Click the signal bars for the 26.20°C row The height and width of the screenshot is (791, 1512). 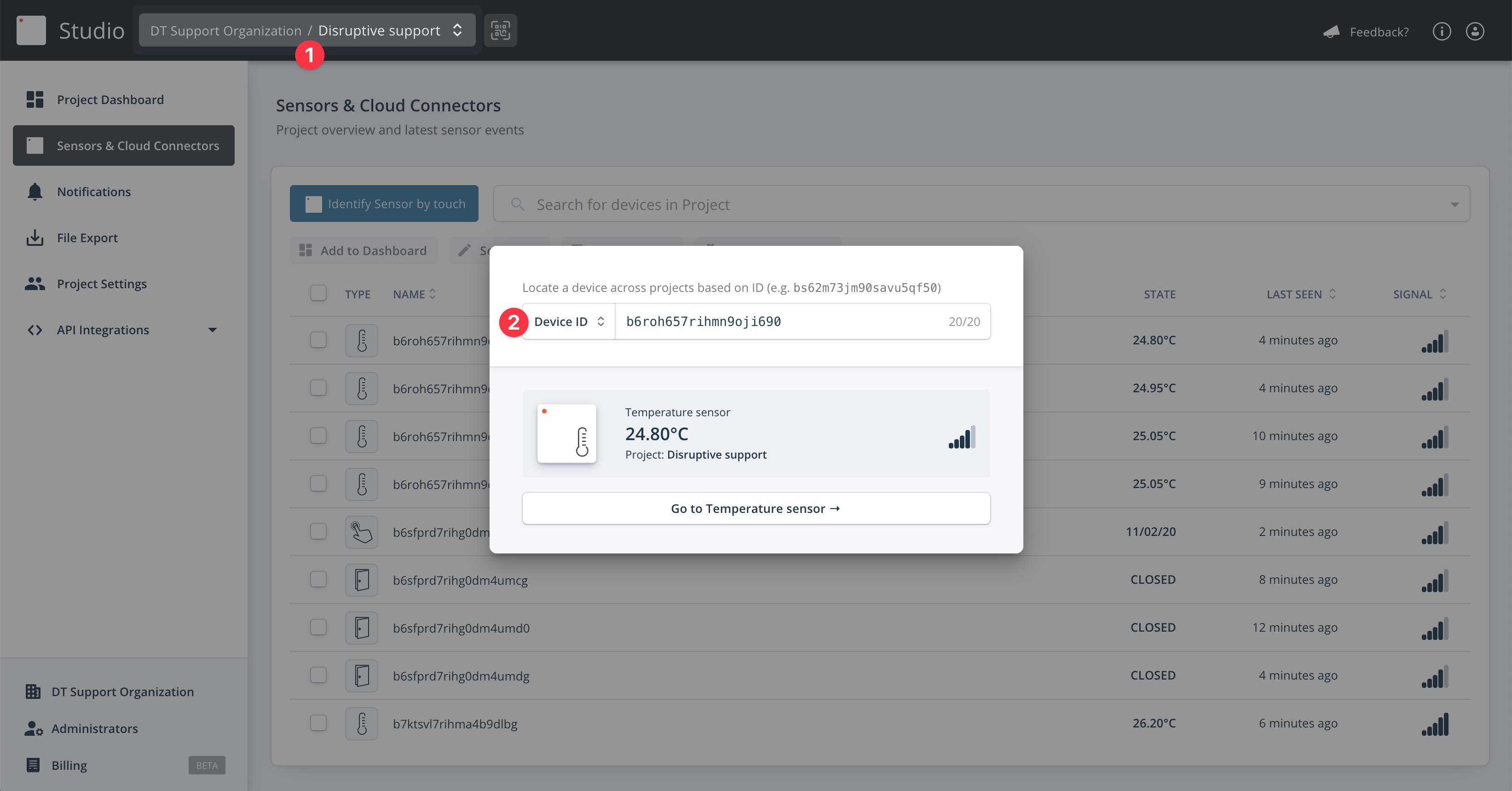point(1435,724)
